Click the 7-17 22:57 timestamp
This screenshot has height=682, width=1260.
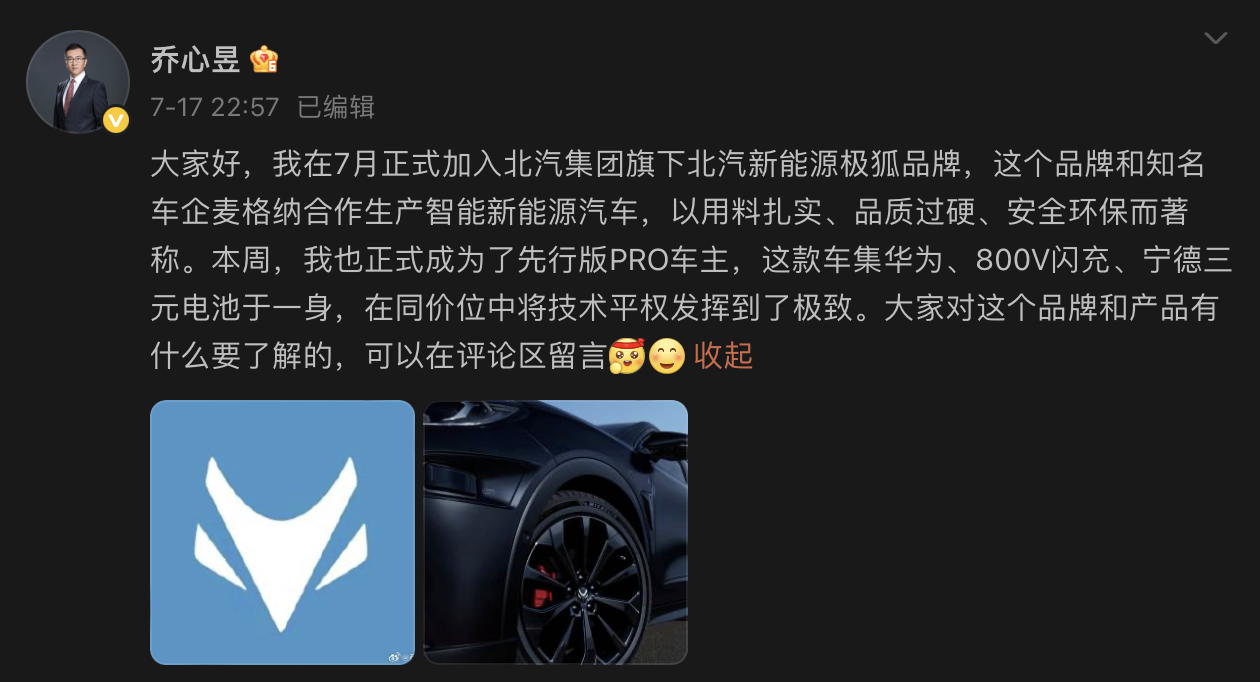click(215, 107)
